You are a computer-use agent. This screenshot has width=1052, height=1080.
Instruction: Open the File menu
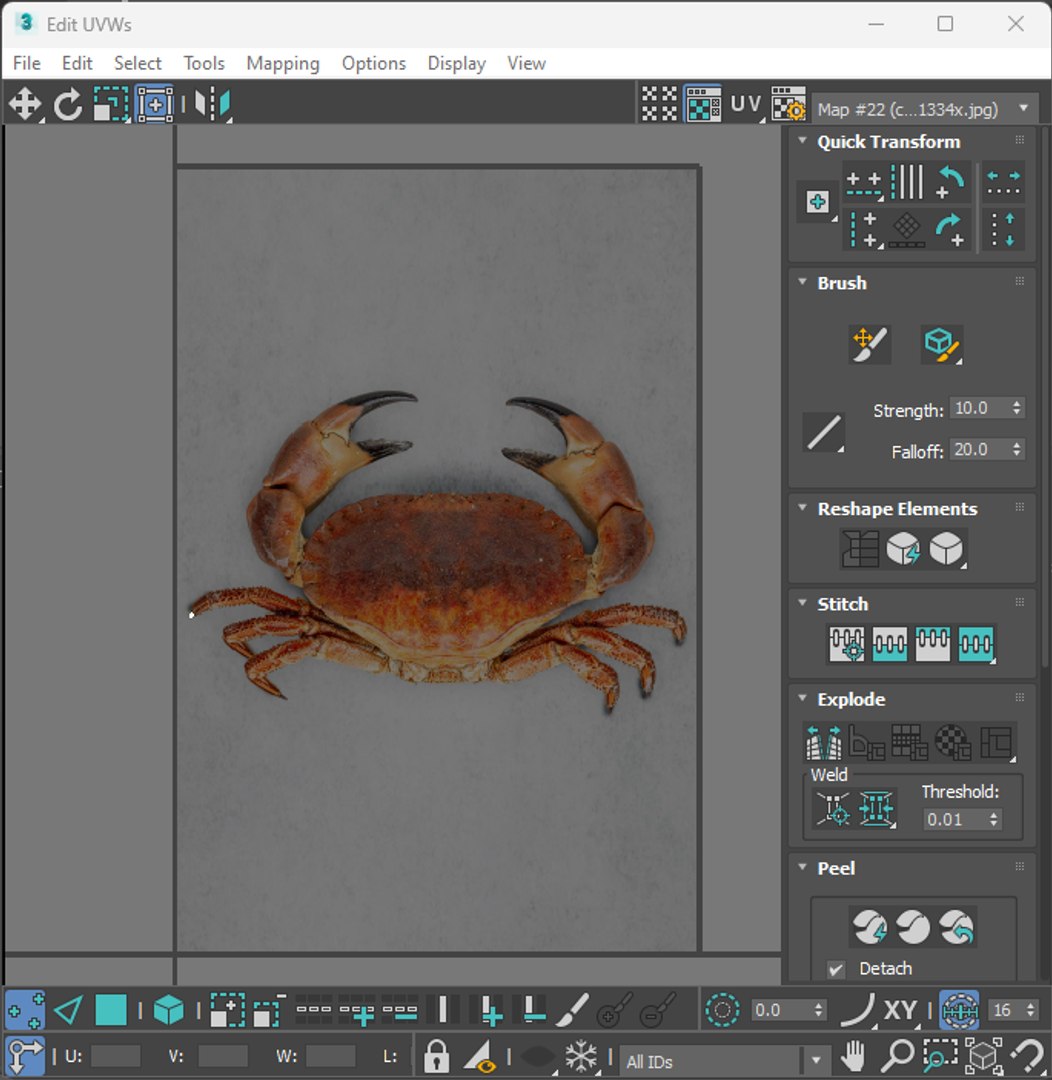coord(27,63)
